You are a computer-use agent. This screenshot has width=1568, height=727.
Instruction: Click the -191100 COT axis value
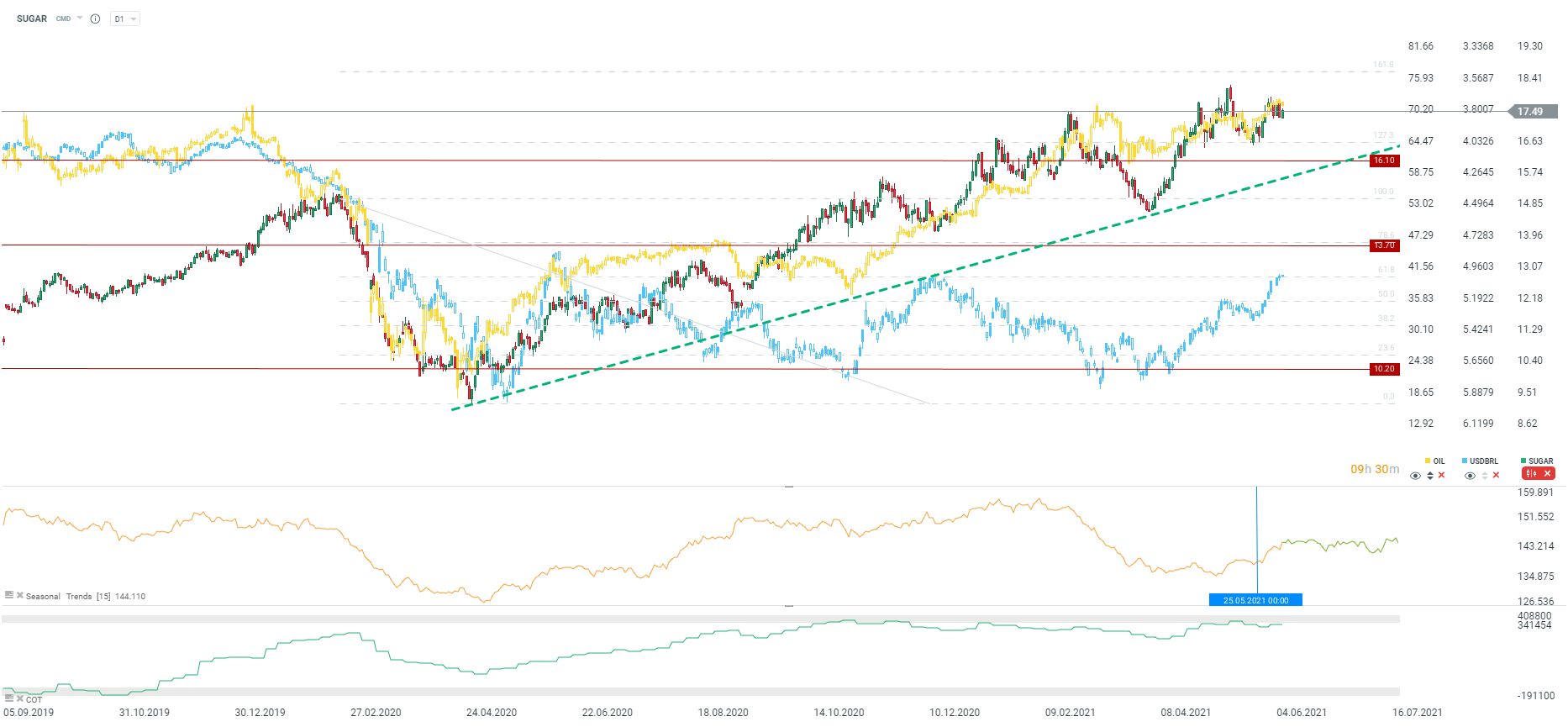click(x=1536, y=696)
